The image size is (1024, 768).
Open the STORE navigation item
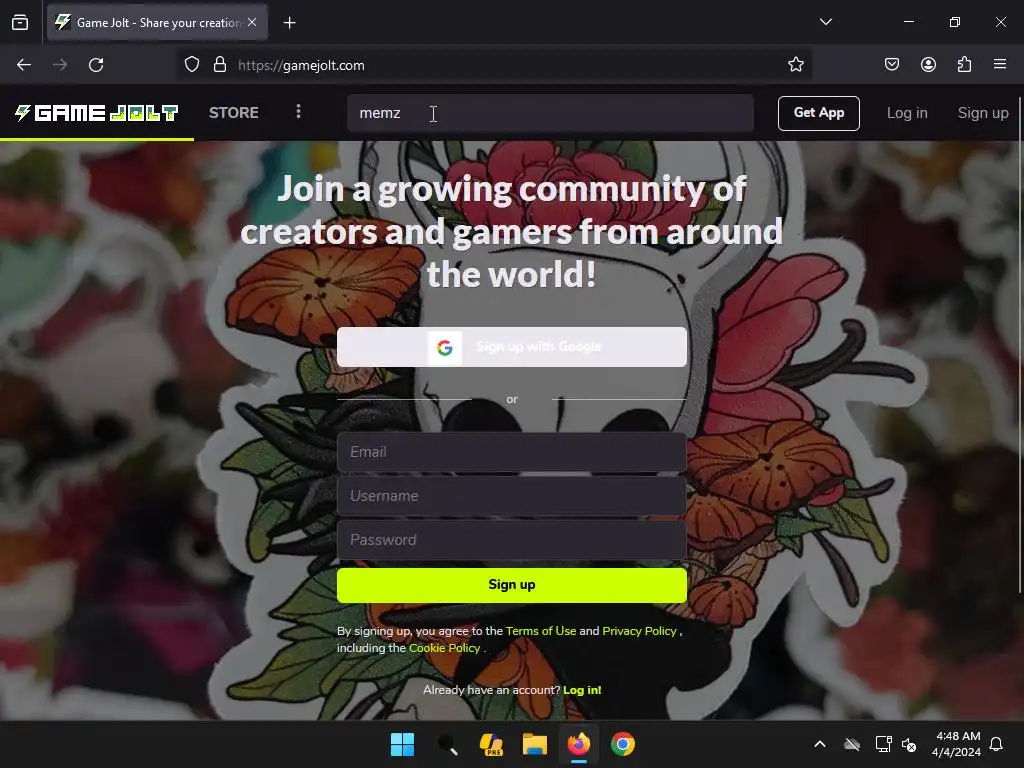click(x=234, y=112)
